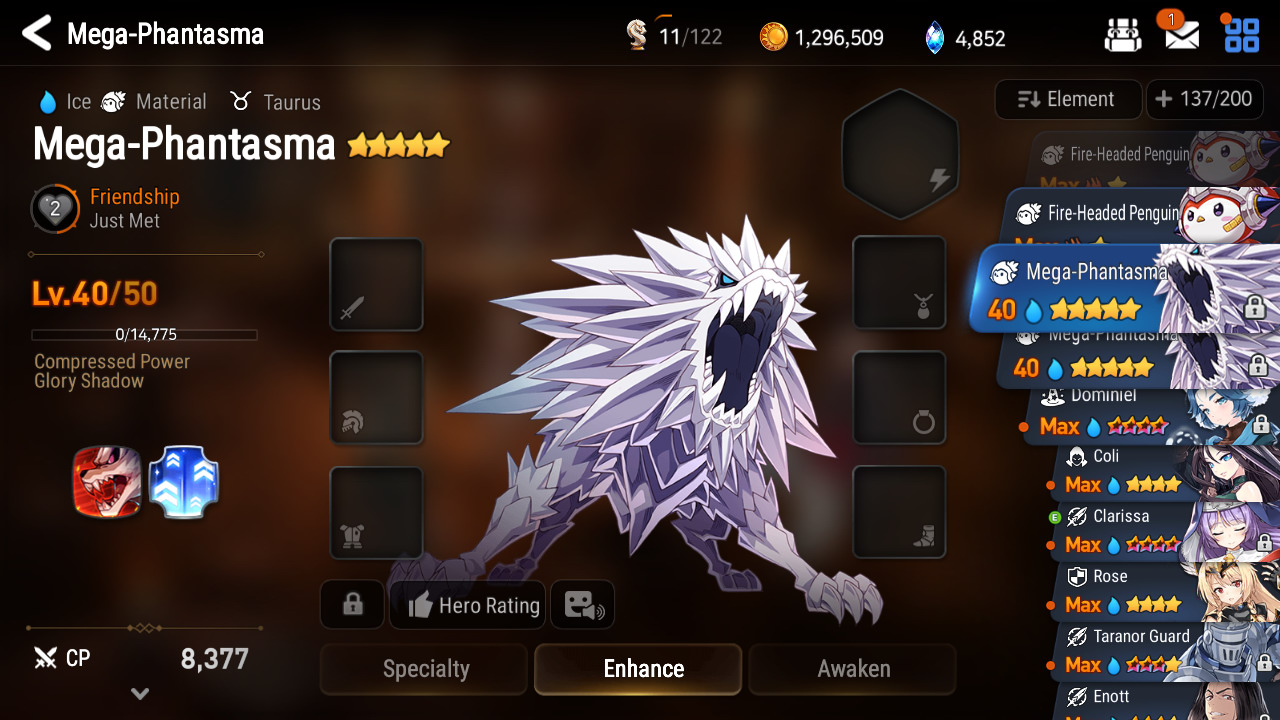Image resolution: width=1280 pixels, height=720 pixels.
Task: Open the grid menu icon
Action: (x=1242, y=34)
